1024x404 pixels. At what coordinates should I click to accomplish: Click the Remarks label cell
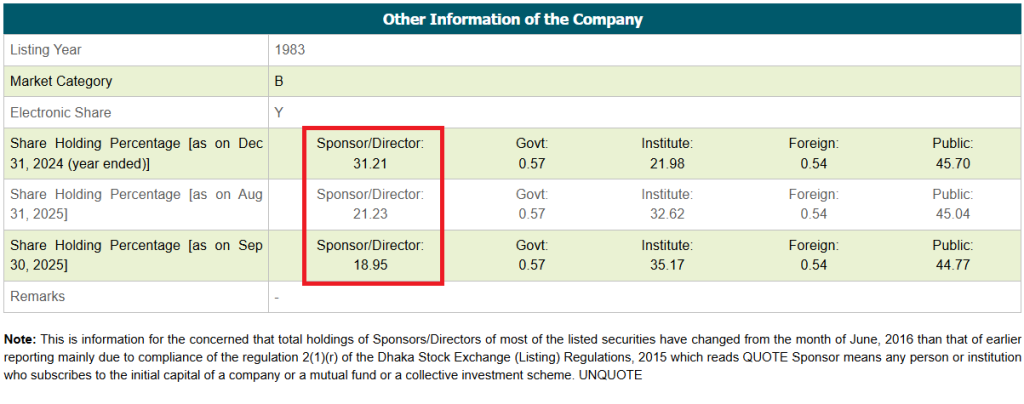tap(37, 296)
